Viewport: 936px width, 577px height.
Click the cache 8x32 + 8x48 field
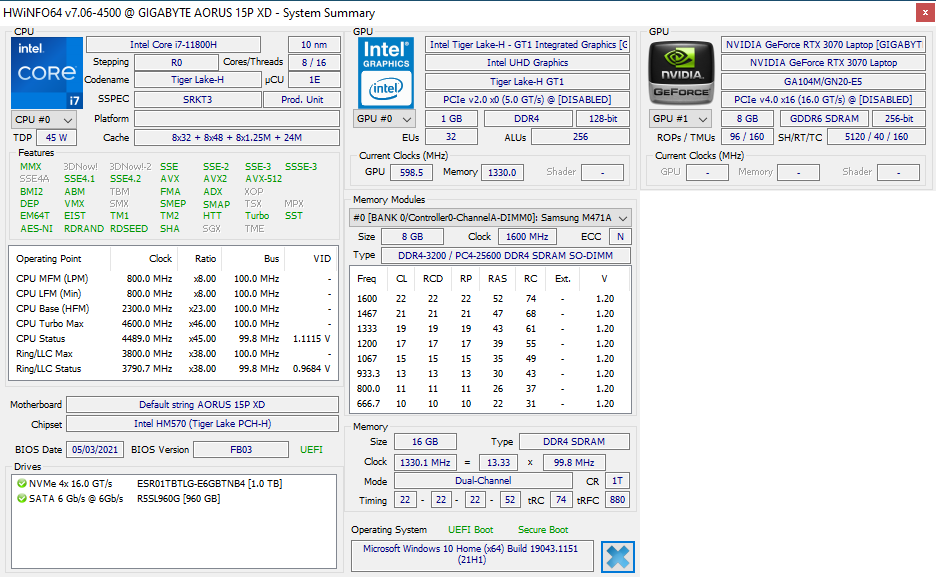[x=237, y=138]
